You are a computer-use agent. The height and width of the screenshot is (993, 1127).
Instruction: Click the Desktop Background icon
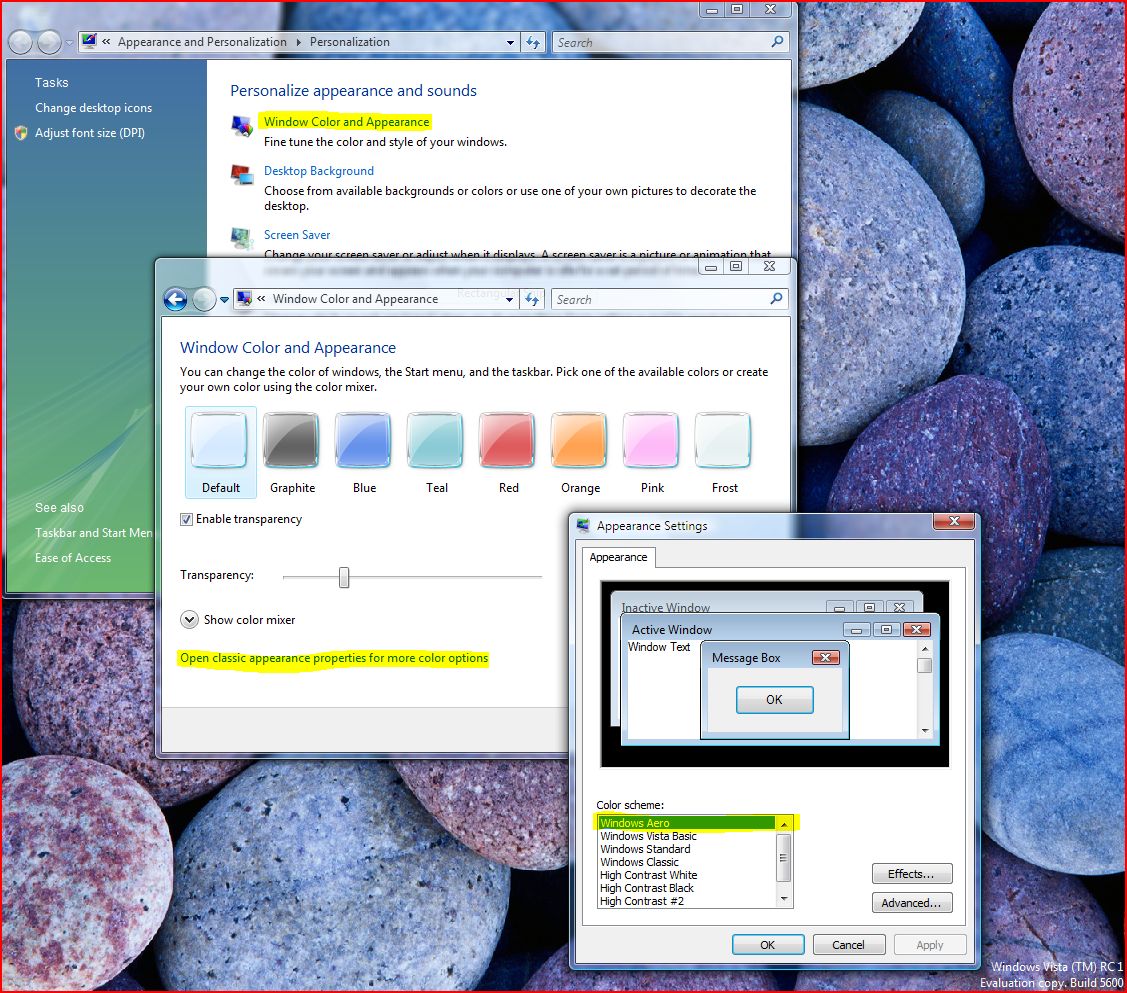pos(242,175)
